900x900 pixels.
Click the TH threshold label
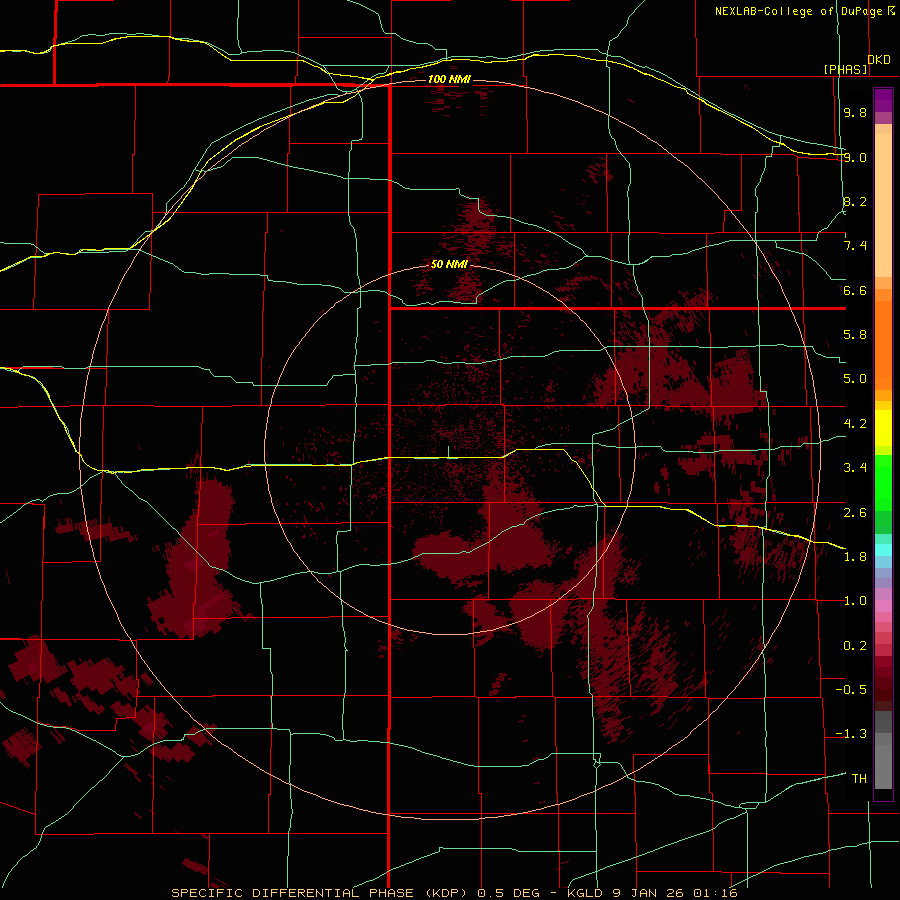859,779
